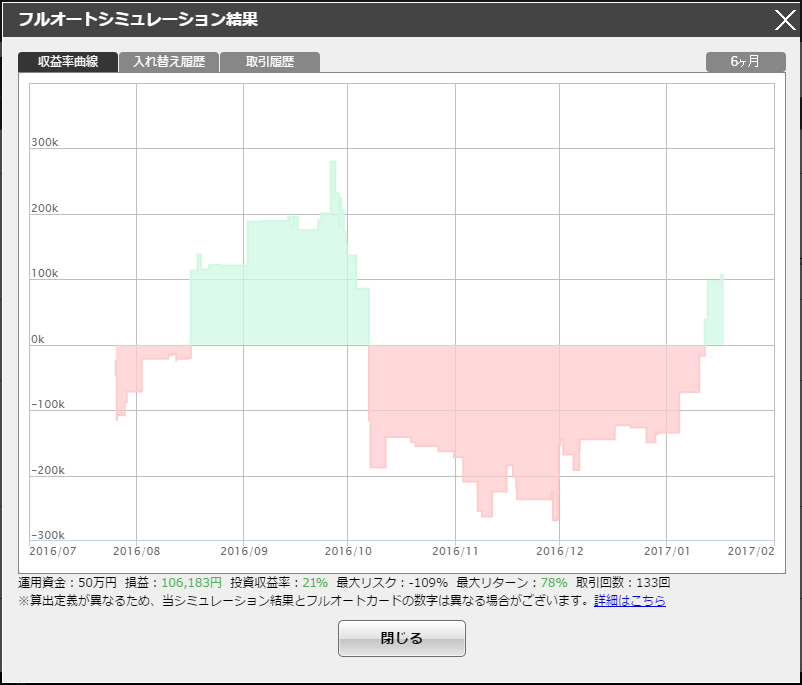This screenshot has width=802, height=685.
Task: Click the 2016/07 x-axis date label
Action: tap(53, 551)
